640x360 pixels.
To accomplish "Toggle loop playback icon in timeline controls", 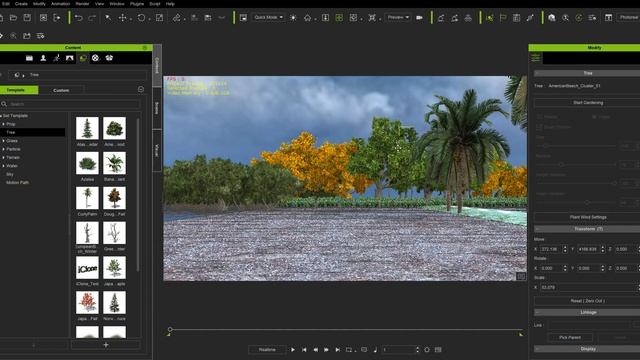I will point(349,350).
